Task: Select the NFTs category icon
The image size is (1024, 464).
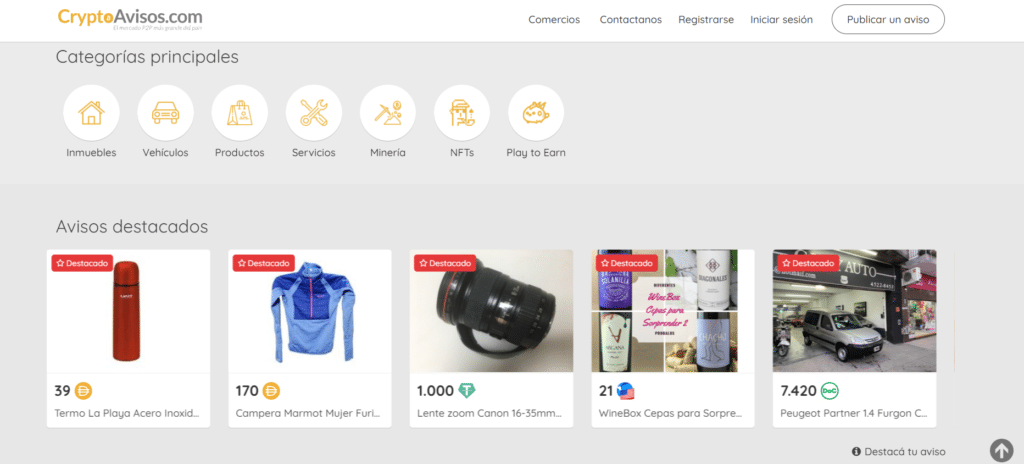Action: tap(462, 113)
